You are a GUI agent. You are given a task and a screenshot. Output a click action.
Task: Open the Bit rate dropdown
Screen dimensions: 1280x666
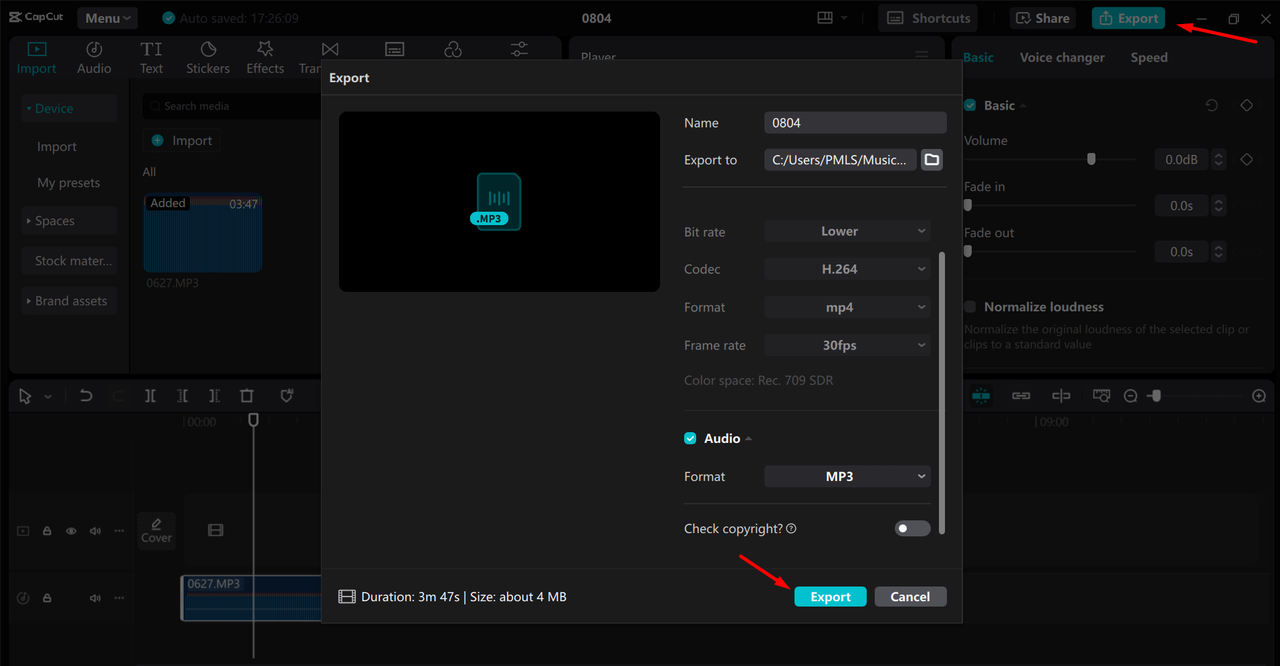point(847,231)
